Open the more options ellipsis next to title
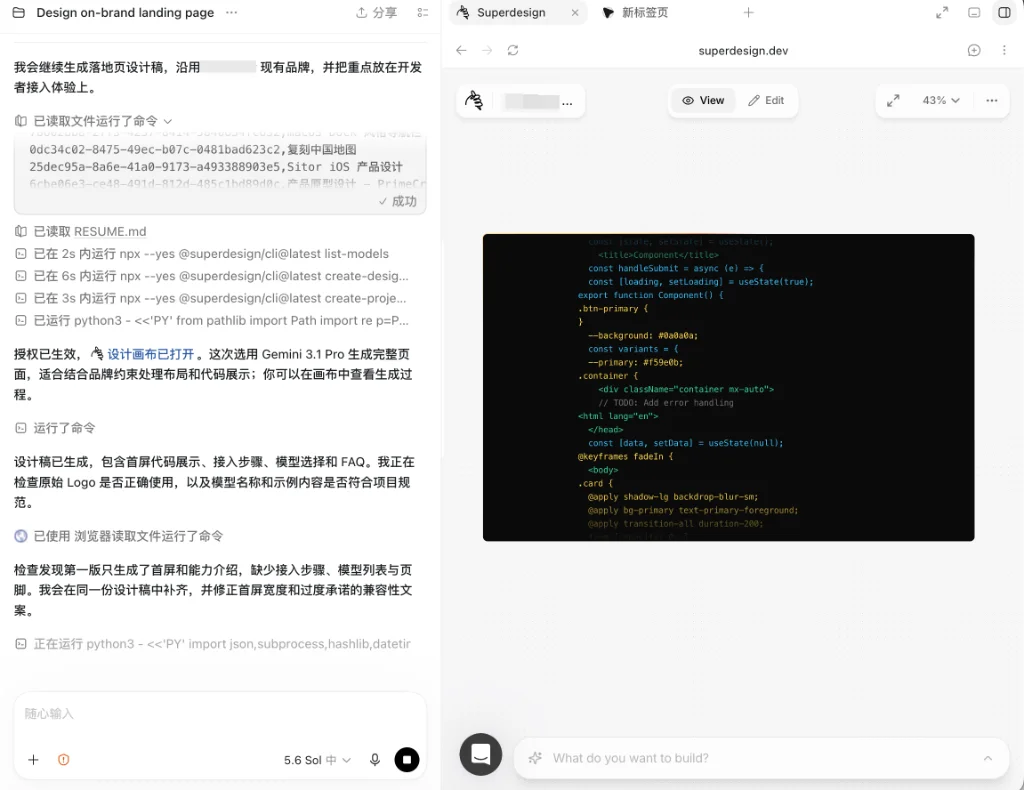 [x=231, y=12]
